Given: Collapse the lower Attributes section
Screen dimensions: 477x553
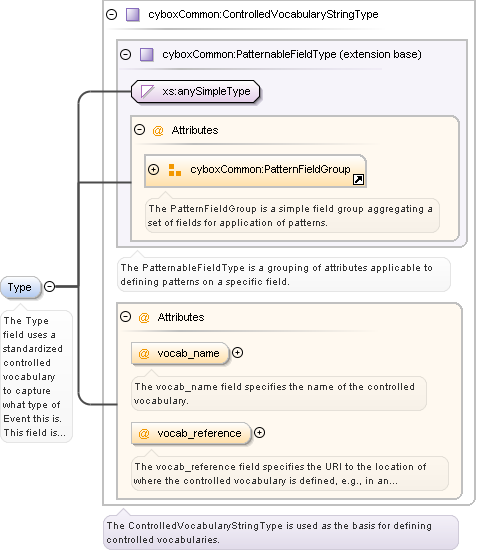Looking at the screenshot, I should pyautogui.click(x=126, y=316).
